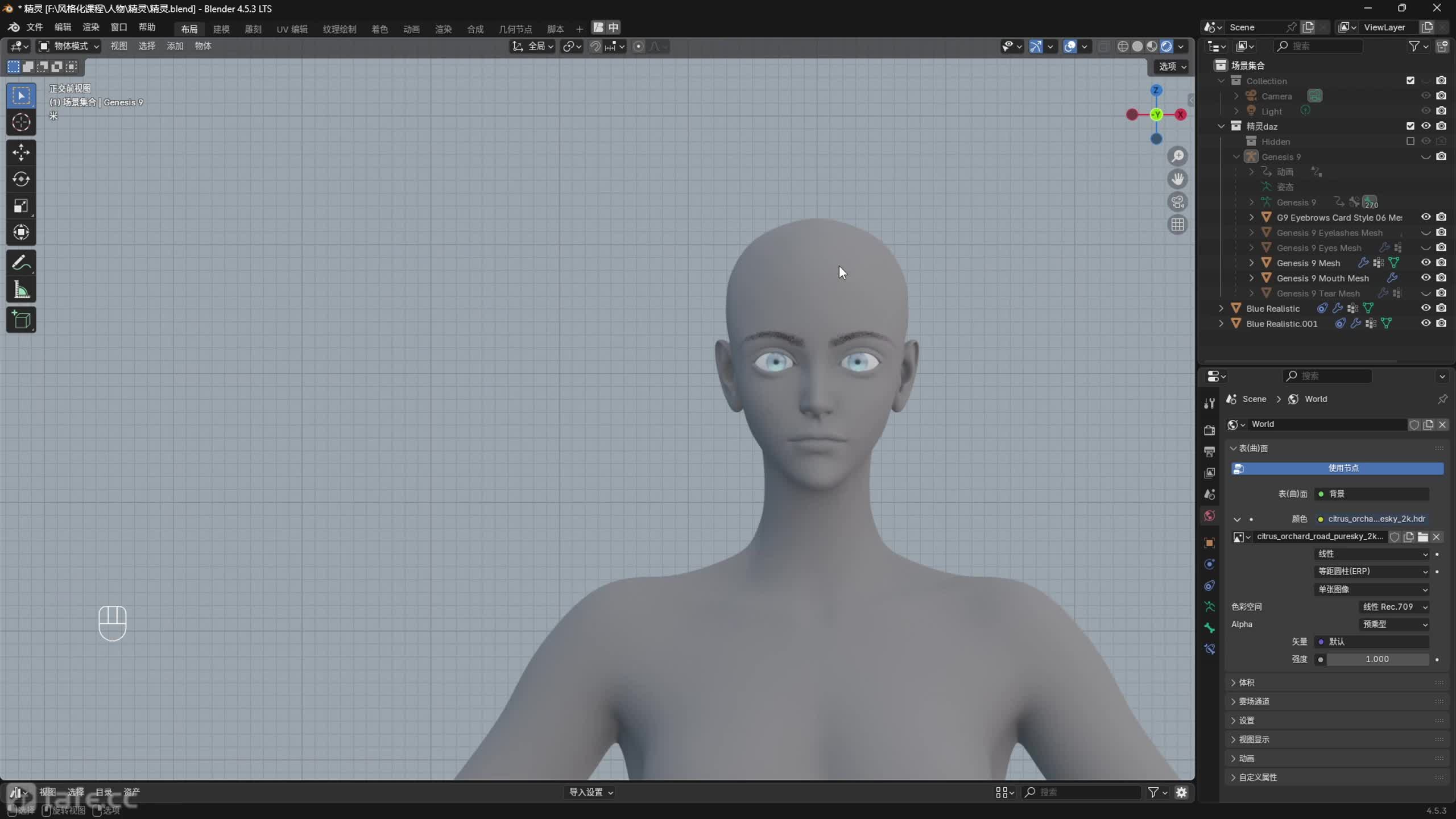This screenshot has width=1456, height=819.
Task: Click the 3D cursor tool
Action: click(21, 122)
